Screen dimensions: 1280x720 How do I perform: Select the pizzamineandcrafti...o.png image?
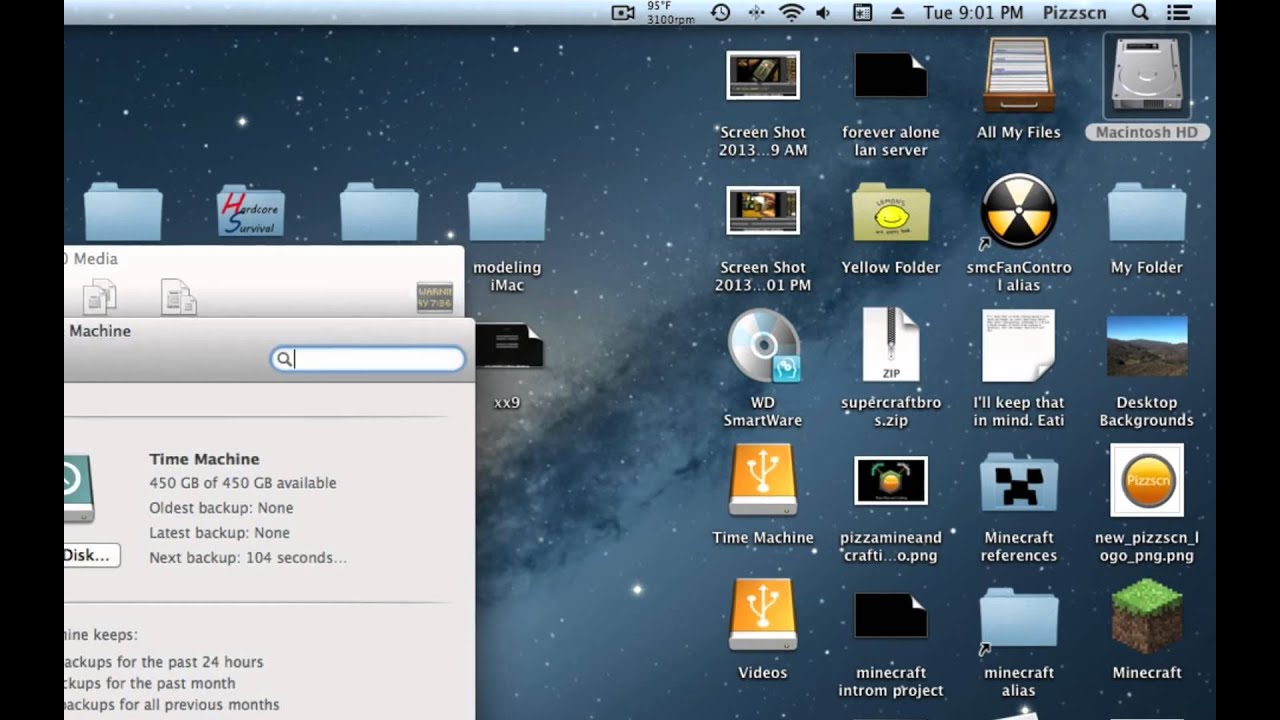(x=890, y=481)
